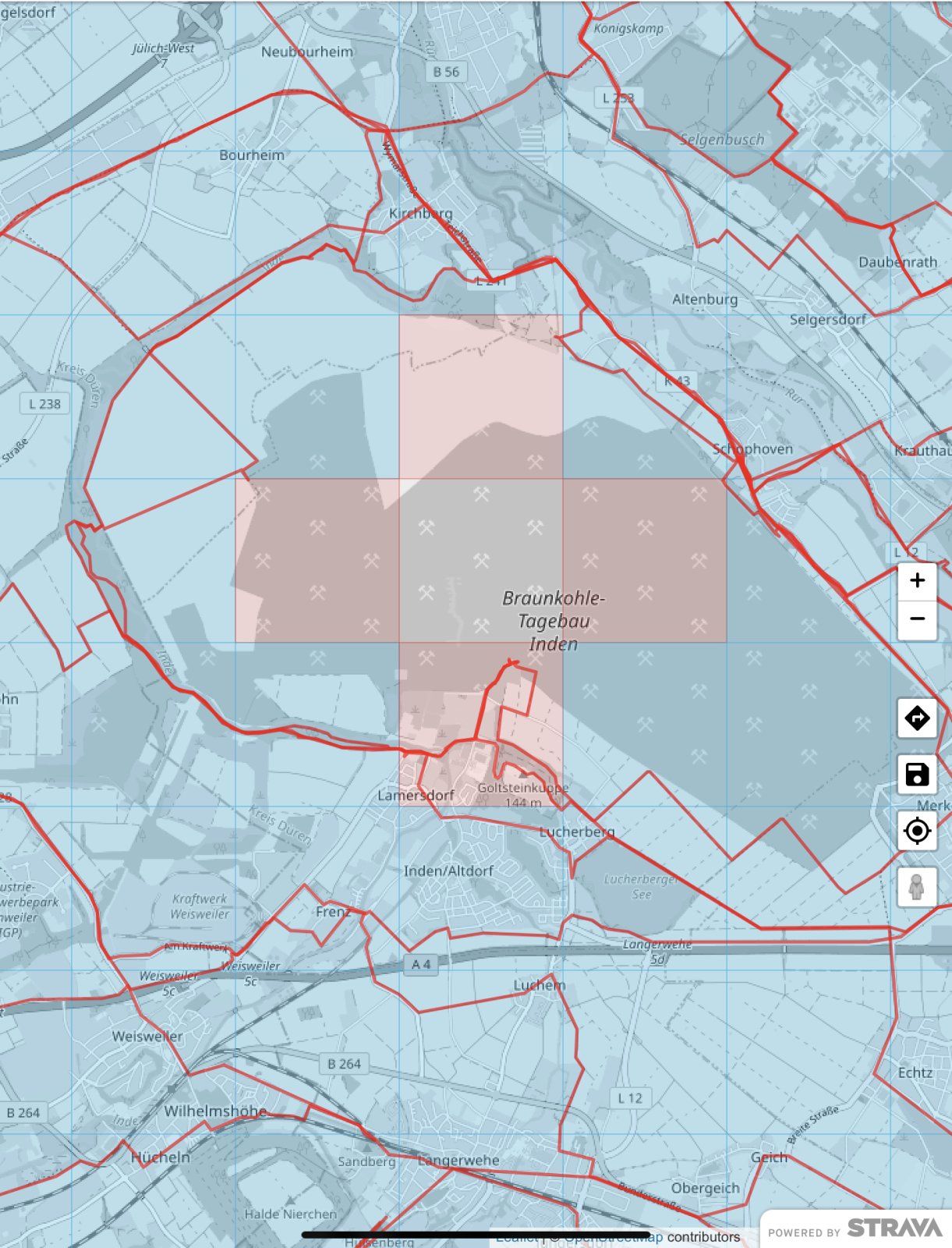This screenshot has height=1248, width=952.
Task: Tap the home indicator bar at bottom
Action: (x=476, y=1234)
